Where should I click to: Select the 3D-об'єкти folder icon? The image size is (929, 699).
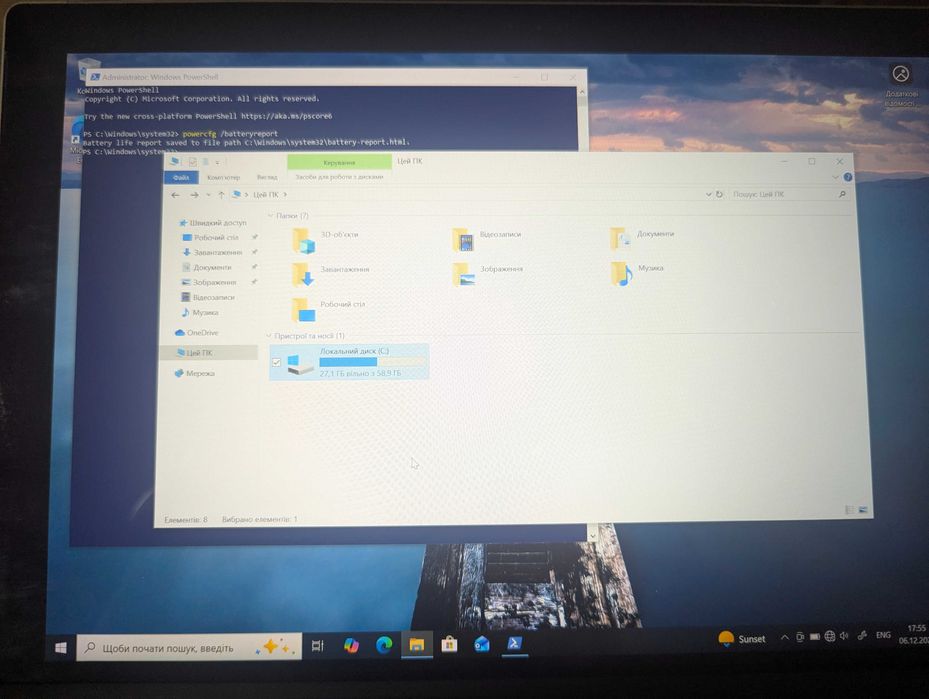click(x=303, y=241)
